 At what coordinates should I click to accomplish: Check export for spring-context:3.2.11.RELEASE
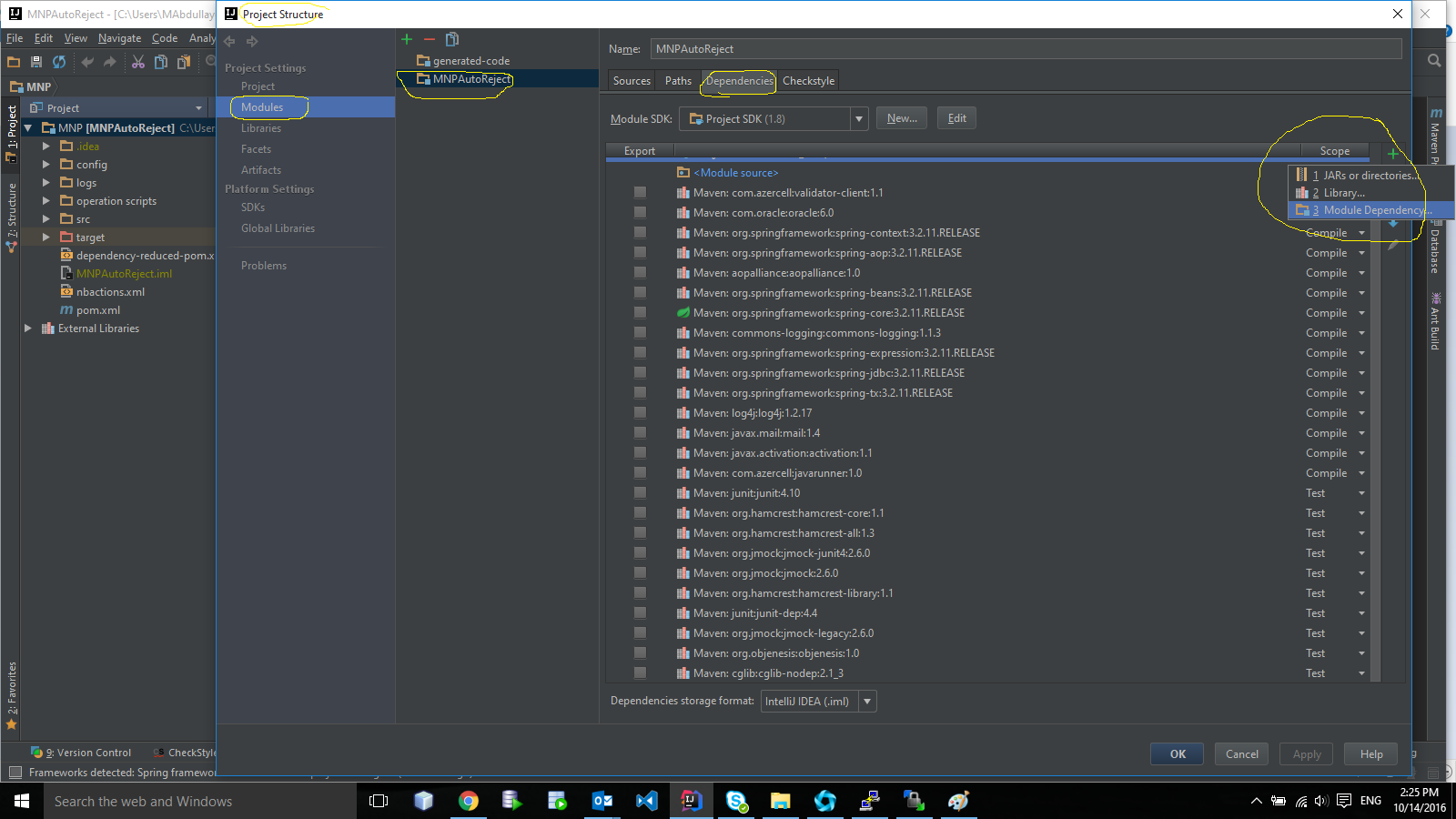641,233
